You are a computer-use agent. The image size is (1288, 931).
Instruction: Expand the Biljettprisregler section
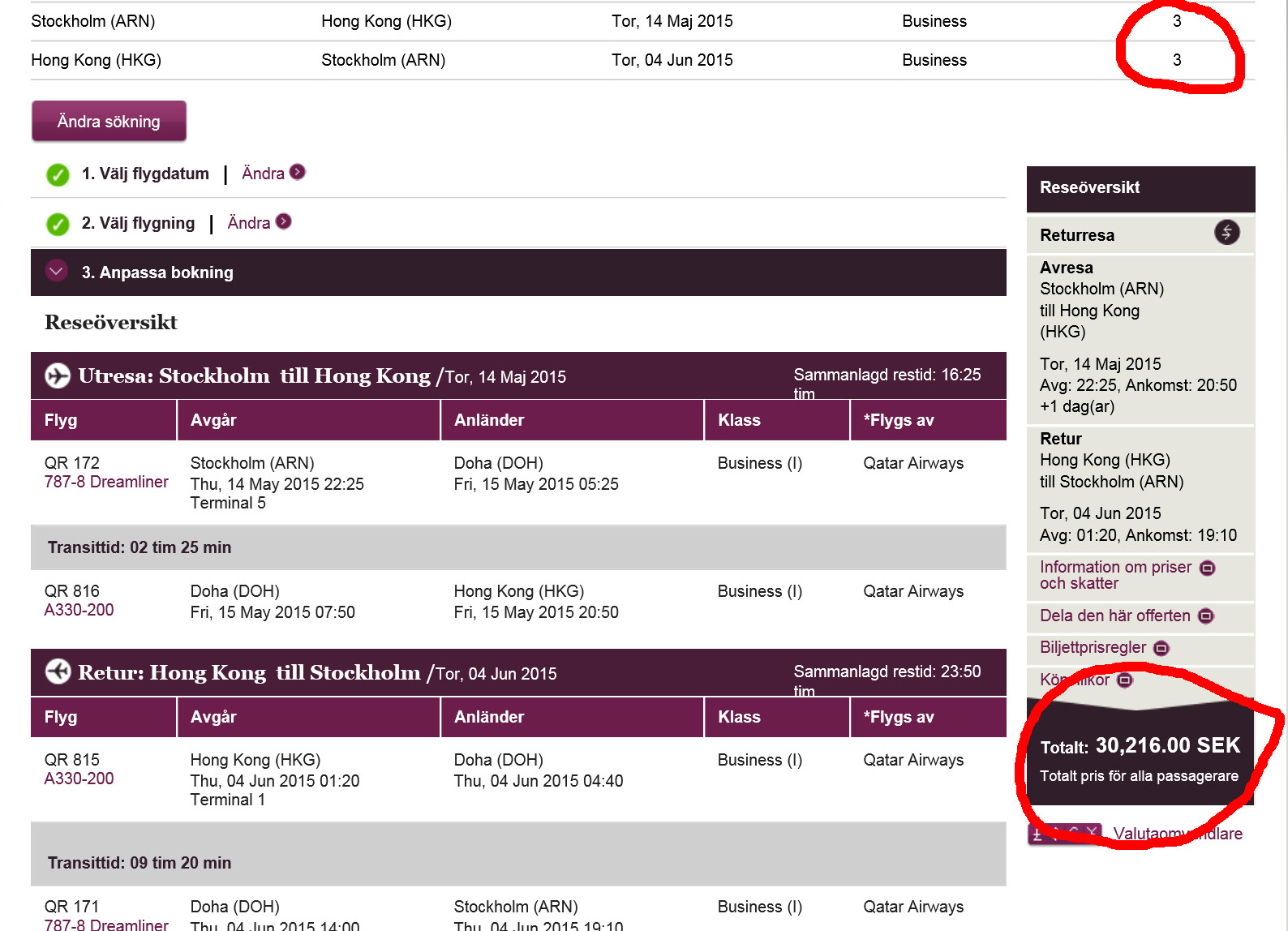click(1161, 648)
